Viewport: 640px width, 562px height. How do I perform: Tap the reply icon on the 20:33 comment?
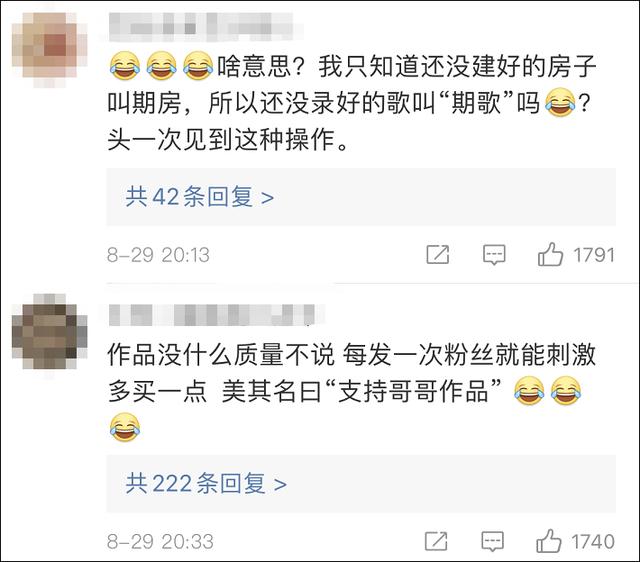coord(492,541)
